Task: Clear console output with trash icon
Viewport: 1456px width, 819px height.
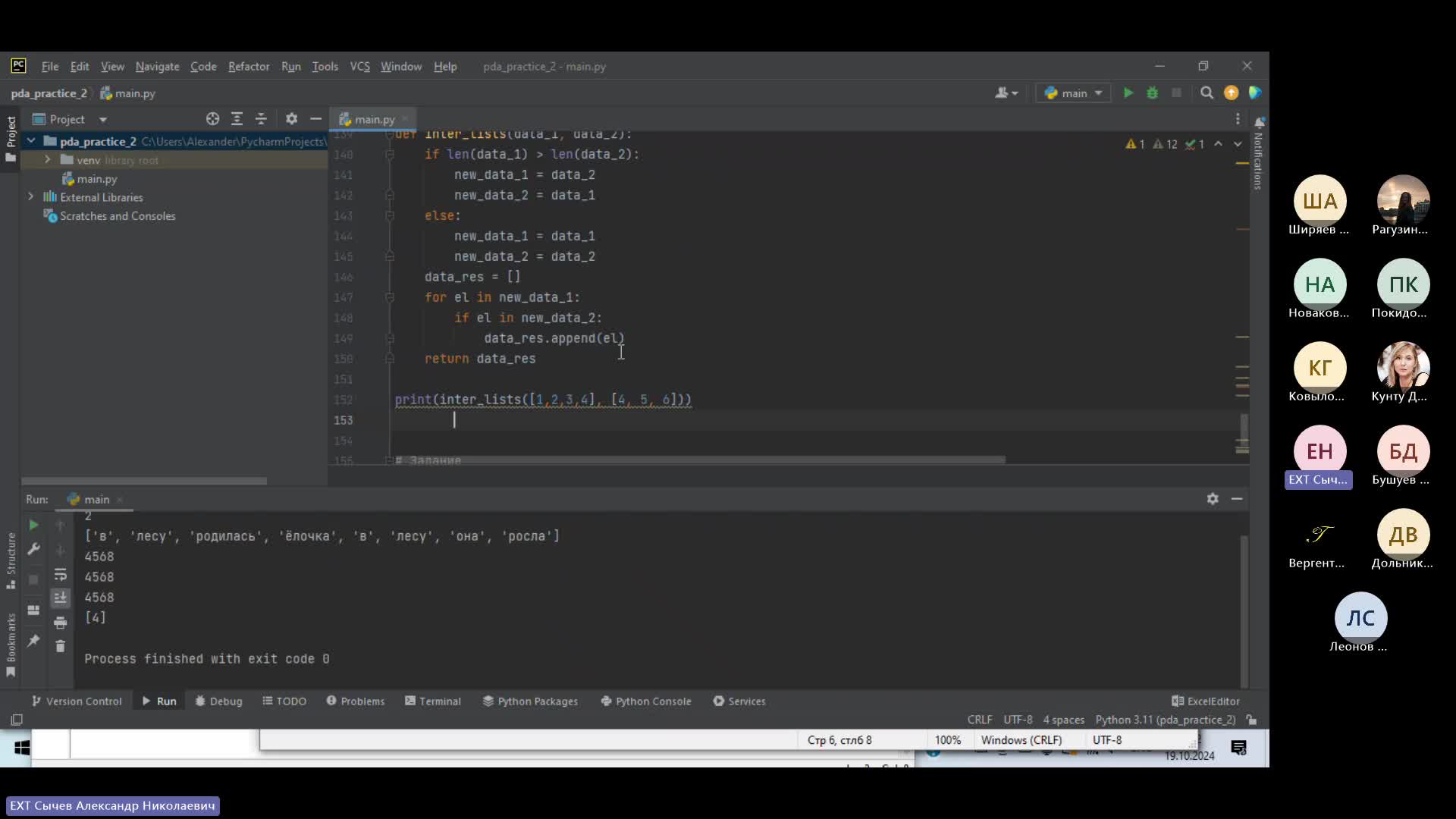Action: pos(61,646)
